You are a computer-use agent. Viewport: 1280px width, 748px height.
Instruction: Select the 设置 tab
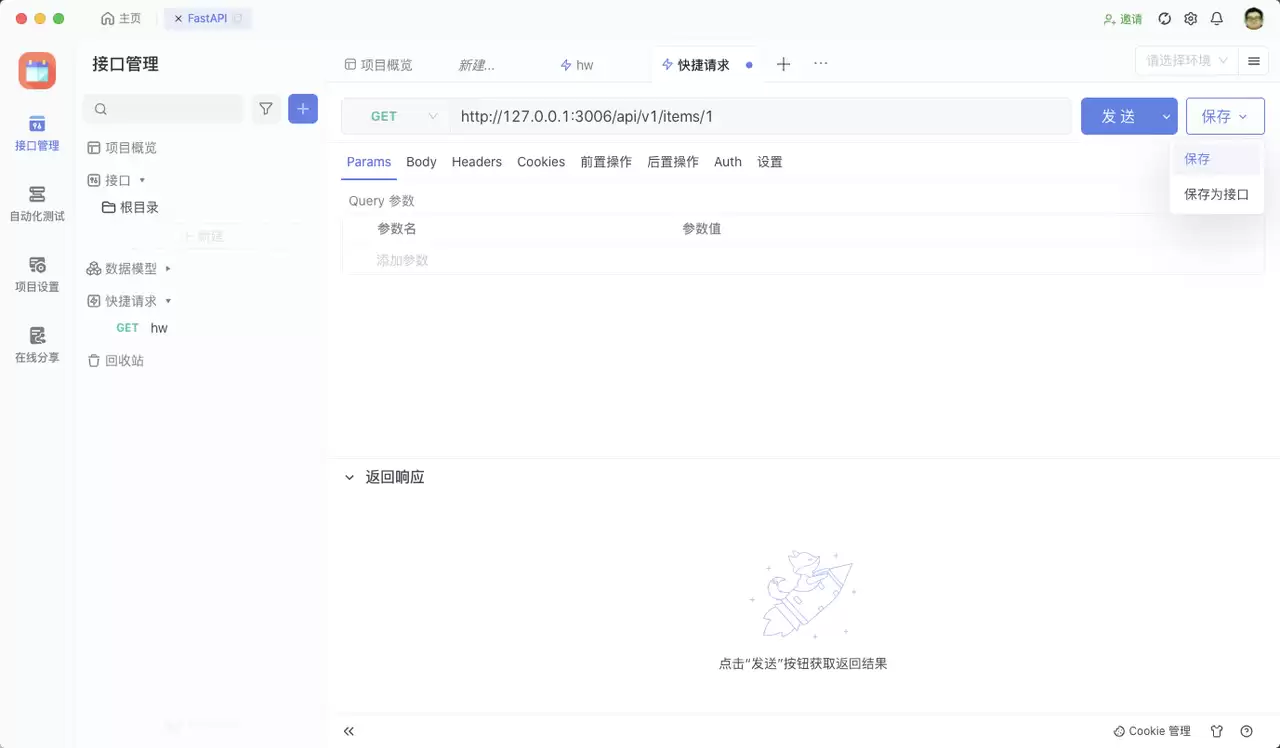[x=770, y=162]
